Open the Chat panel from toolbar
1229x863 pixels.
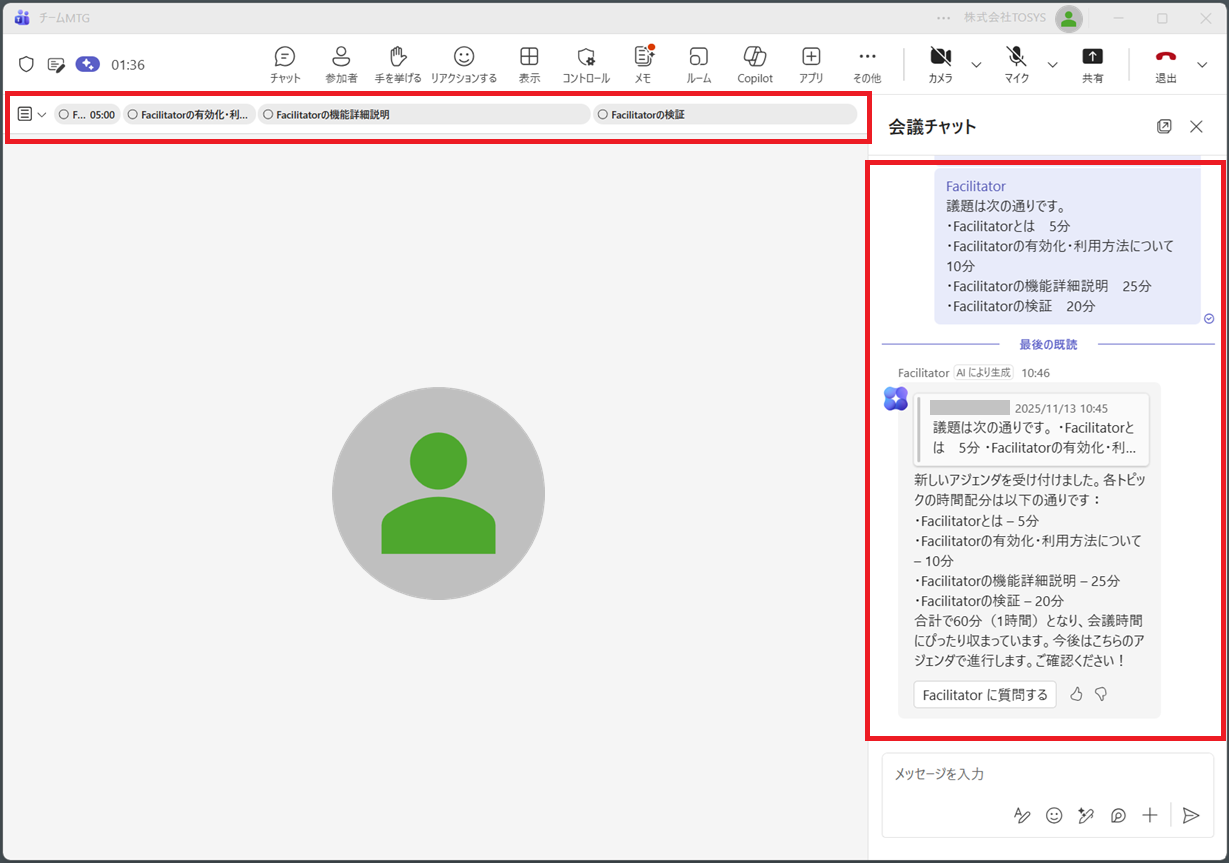285,64
